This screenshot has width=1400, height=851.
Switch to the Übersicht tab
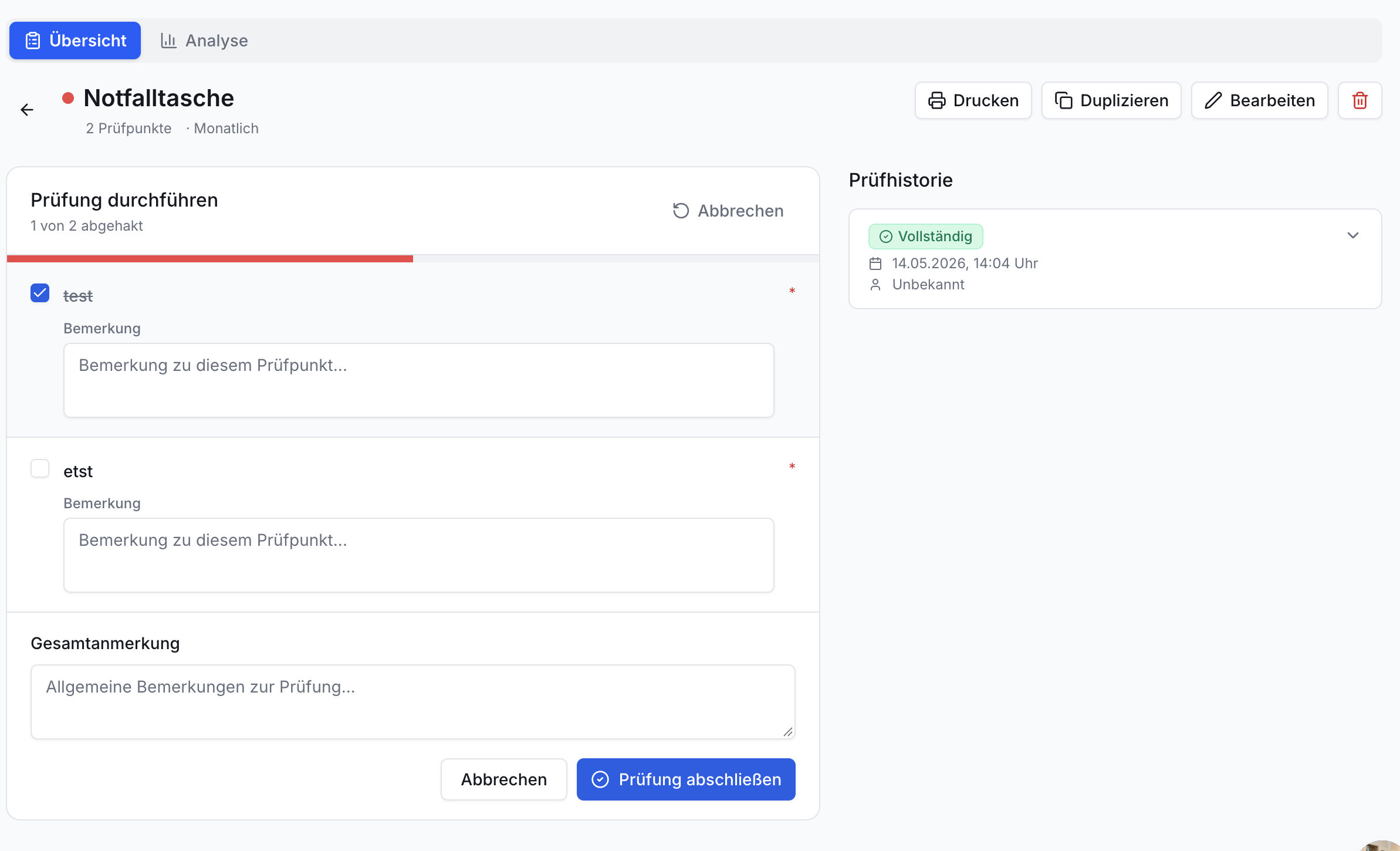coord(75,40)
